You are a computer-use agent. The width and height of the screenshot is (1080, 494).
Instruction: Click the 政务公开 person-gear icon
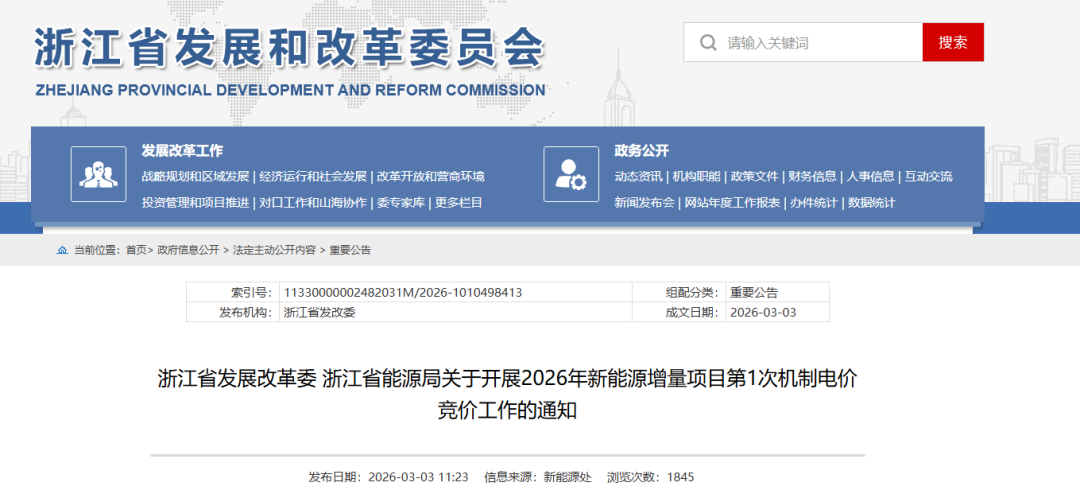[571, 174]
